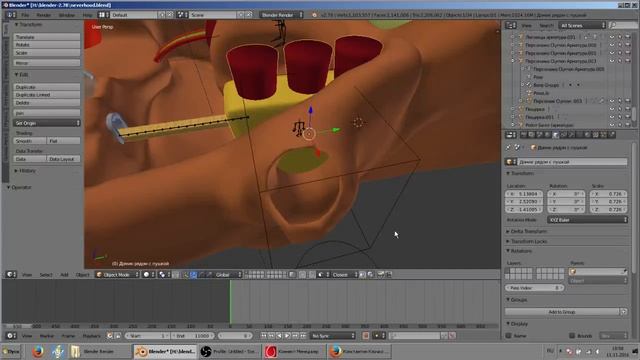Open the Global transform orientation dropdown
This screenshot has height=360, width=640.
coord(228,275)
